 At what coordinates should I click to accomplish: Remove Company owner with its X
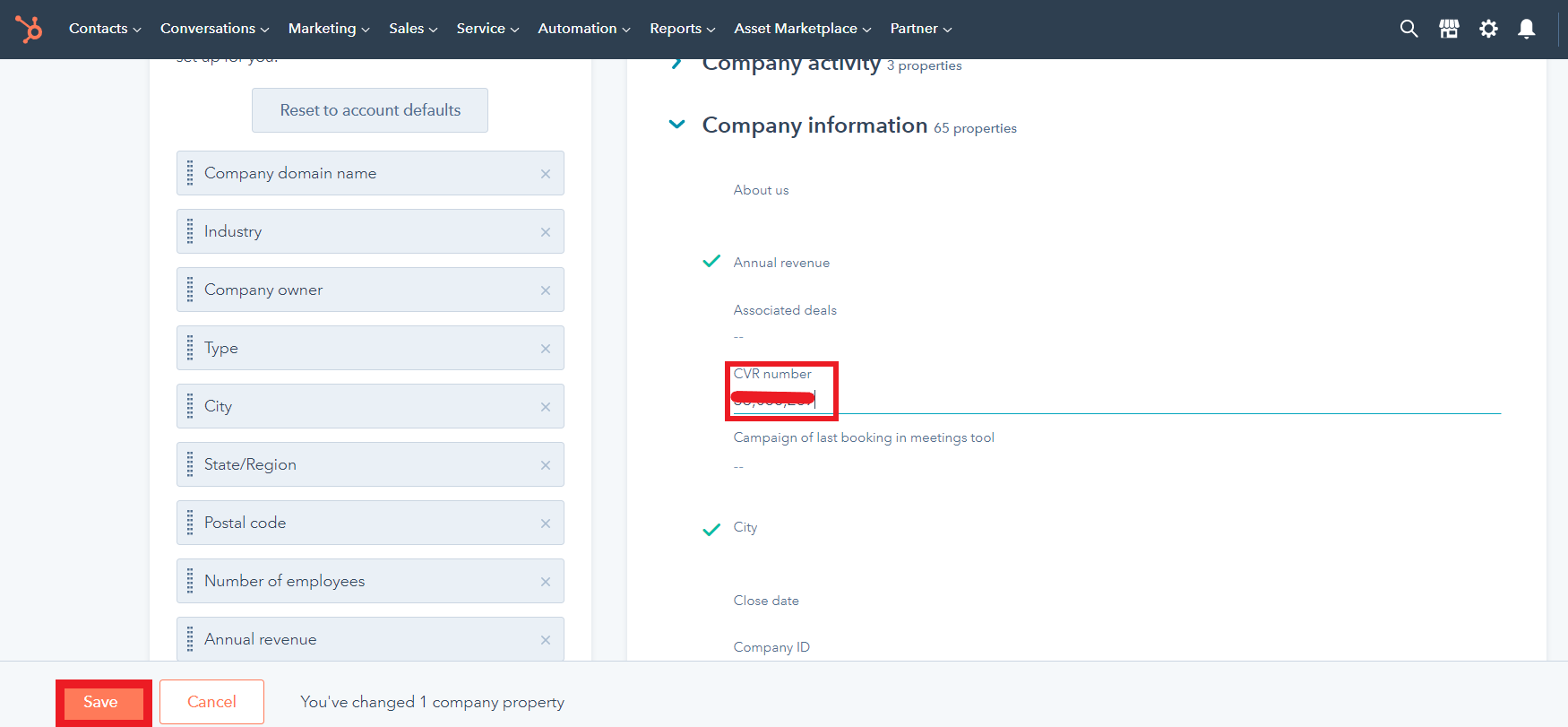(x=546, y=290)
